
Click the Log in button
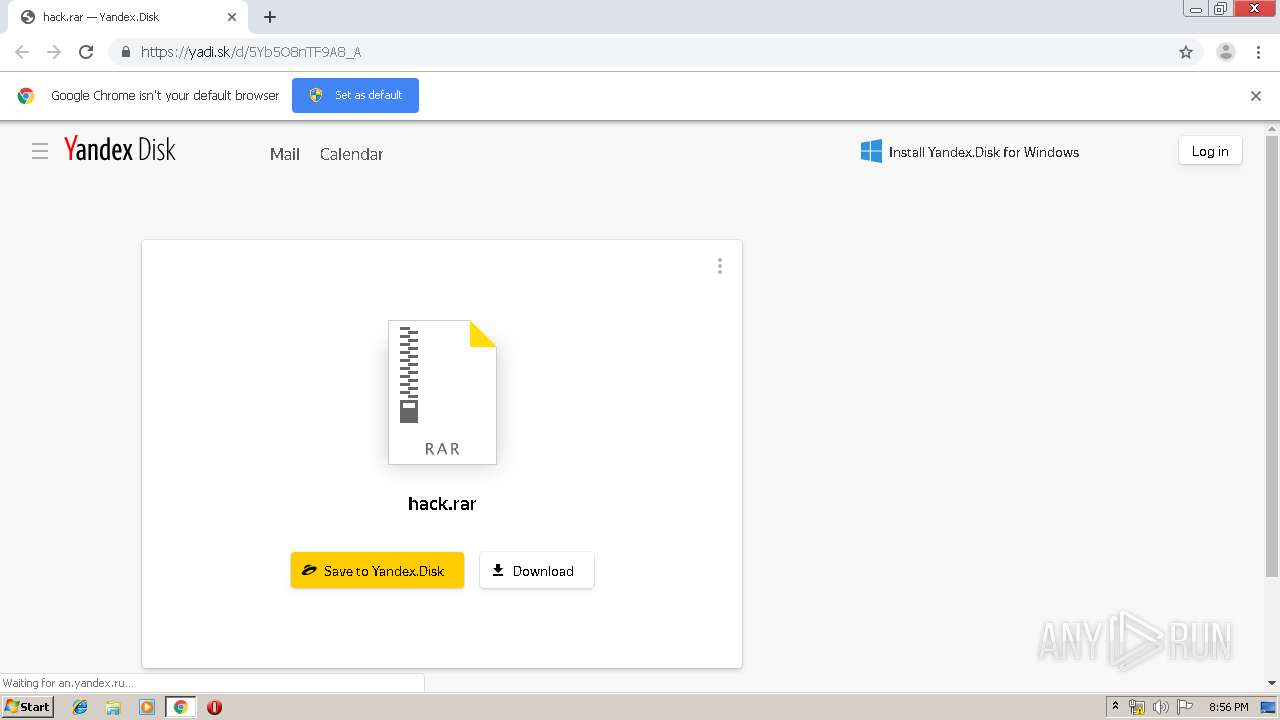pos(1210,151)
